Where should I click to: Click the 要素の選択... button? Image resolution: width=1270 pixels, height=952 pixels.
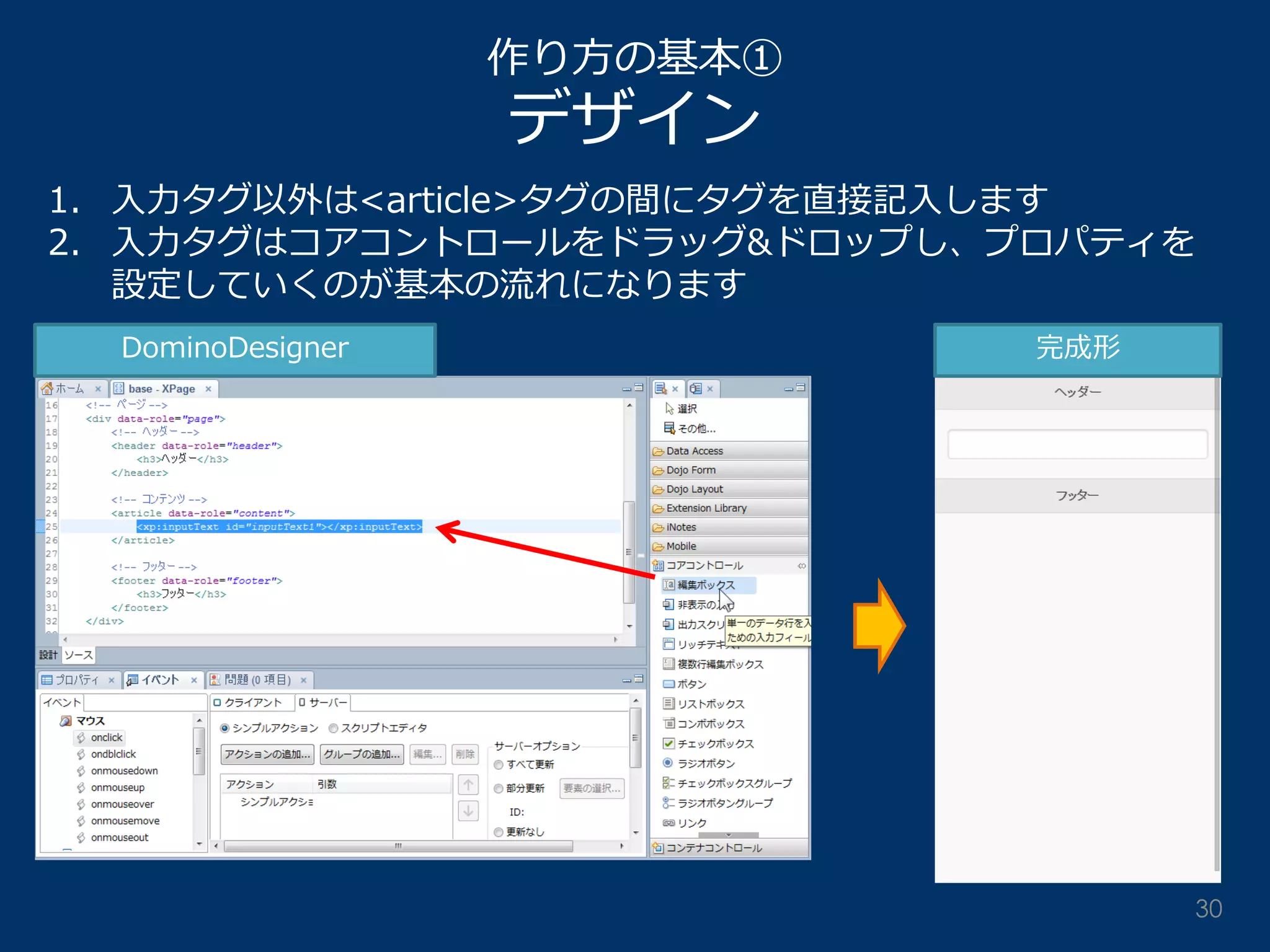pos(592,788)
